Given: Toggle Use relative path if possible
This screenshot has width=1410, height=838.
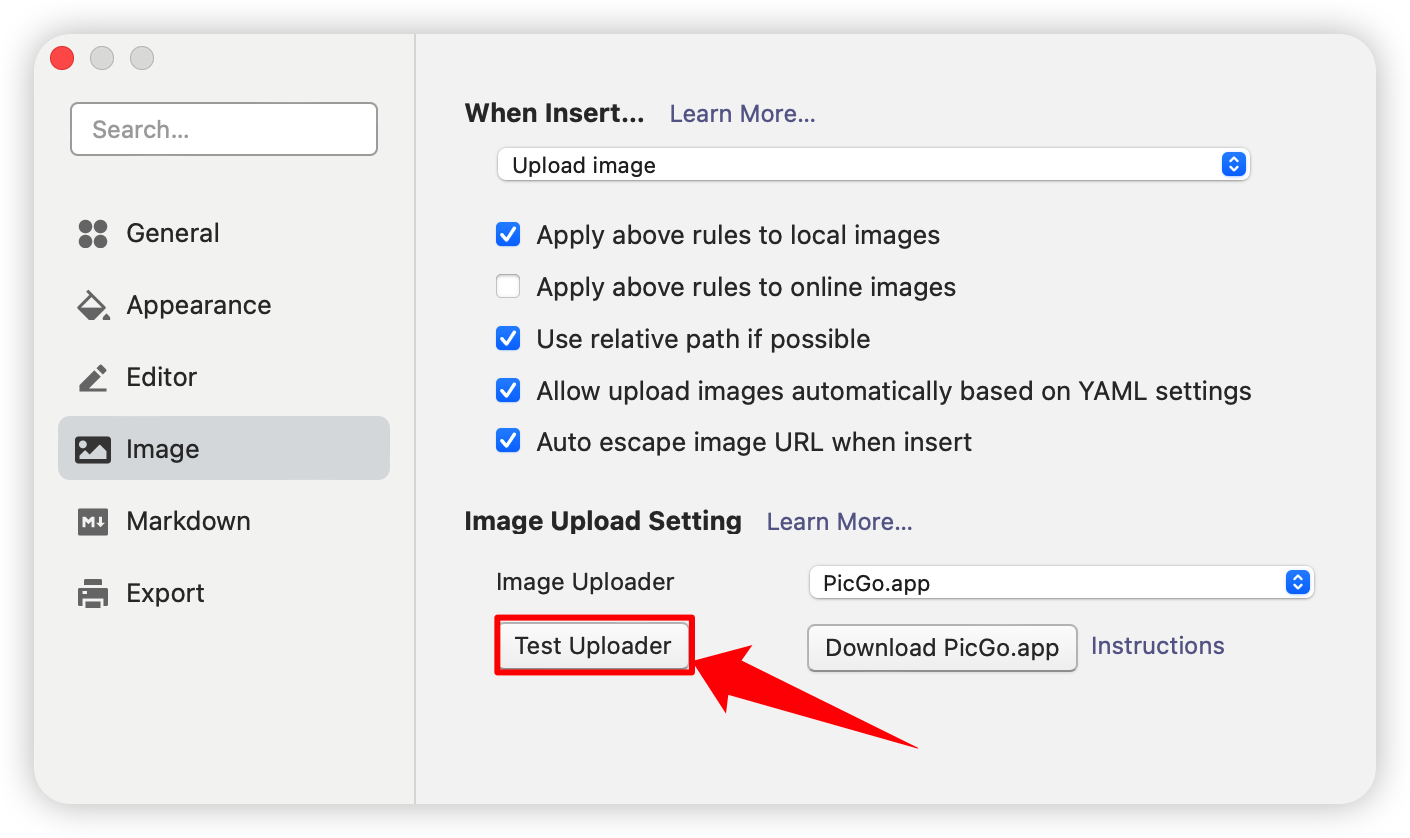Looking at the screenshot, I should coord(508,339).
